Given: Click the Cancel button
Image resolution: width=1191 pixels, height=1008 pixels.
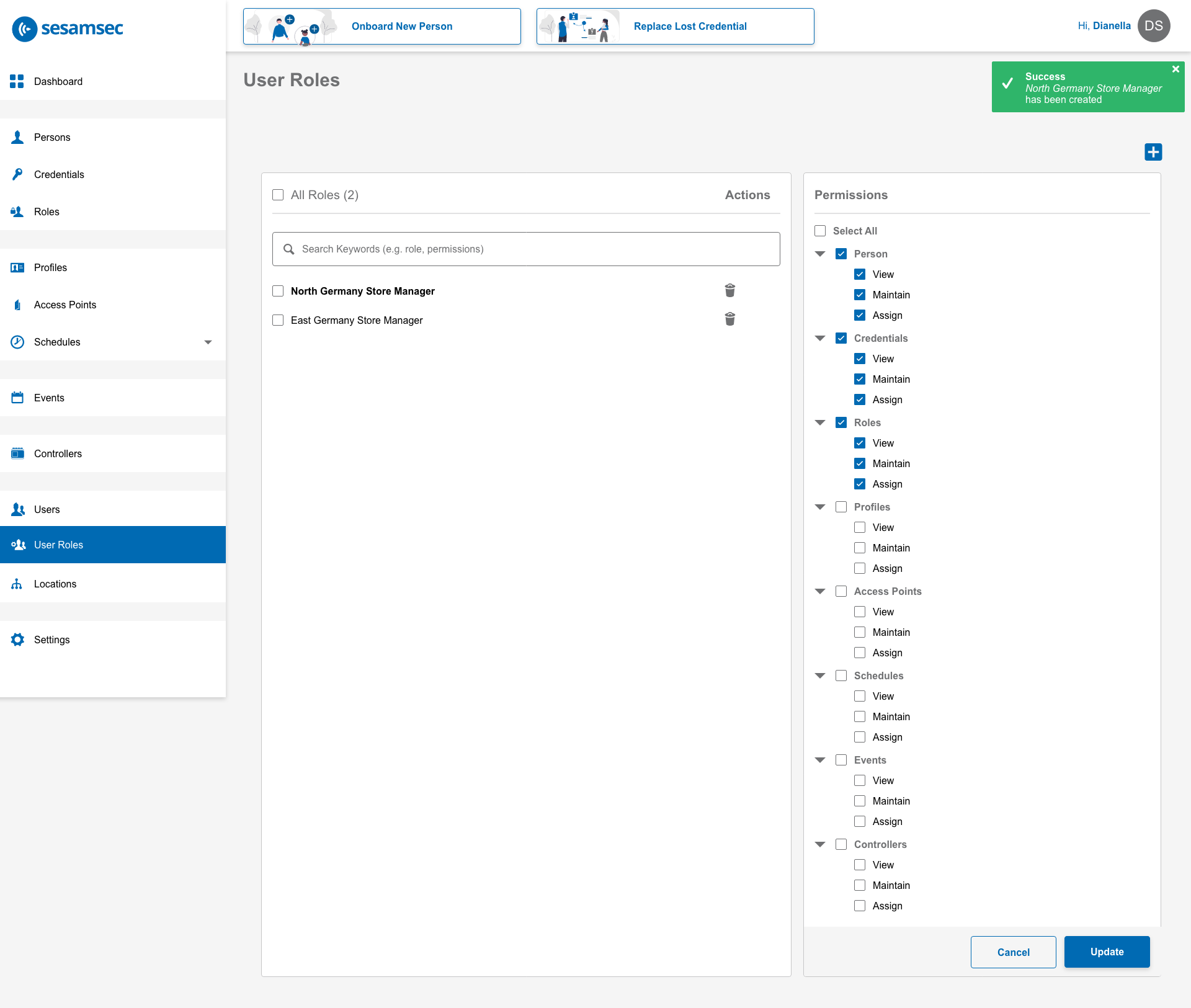Looking at the screenshot, I should click(x=1013, y=952).
